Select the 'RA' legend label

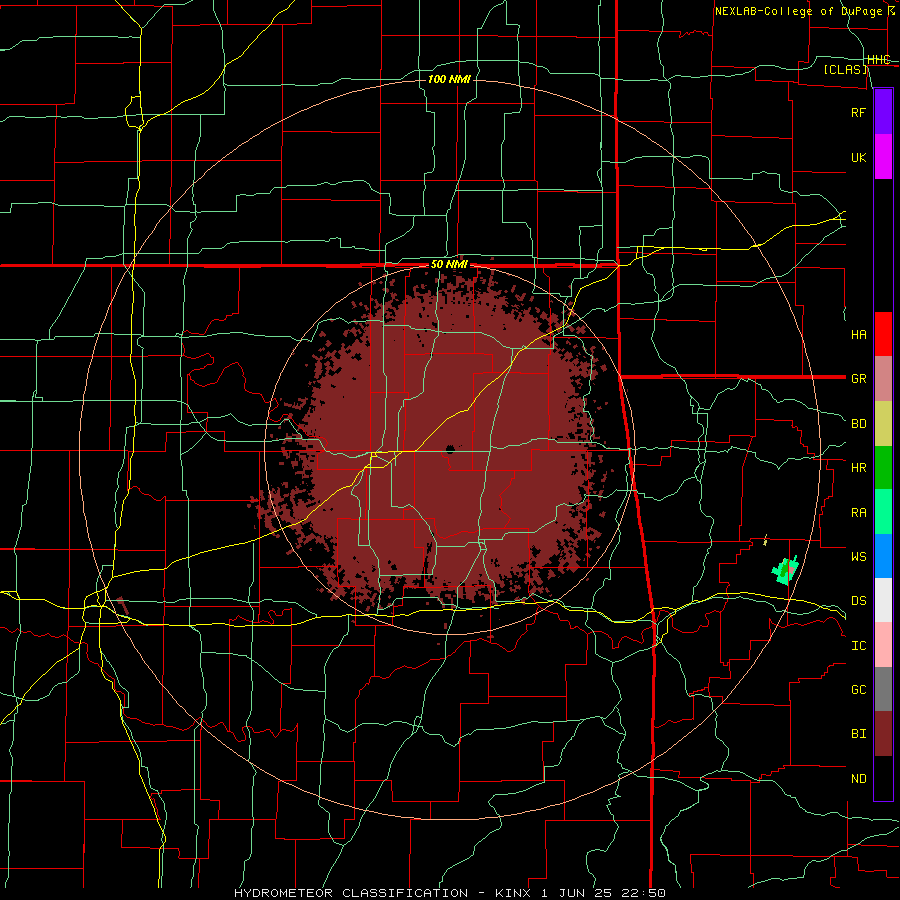coord(858,513)
